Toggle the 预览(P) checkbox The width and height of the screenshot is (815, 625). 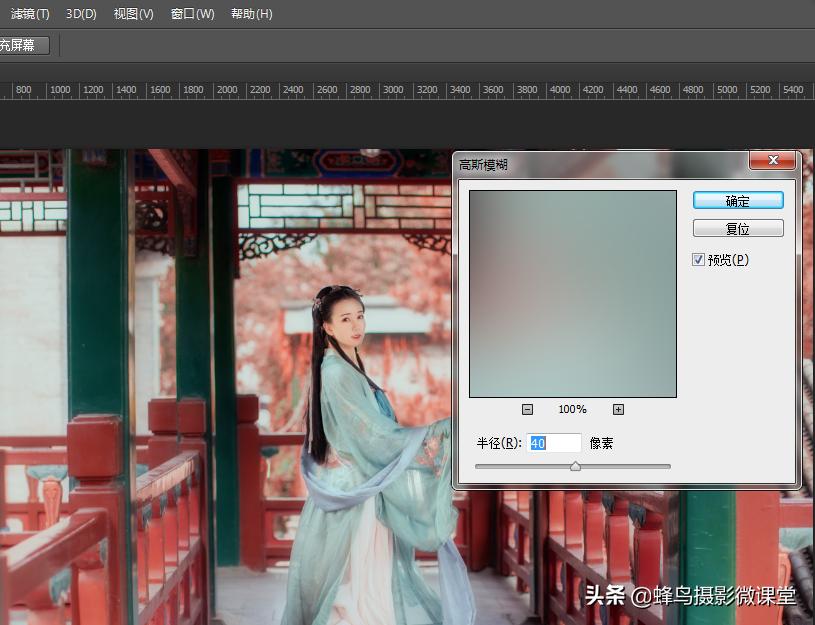pos(699,260)
